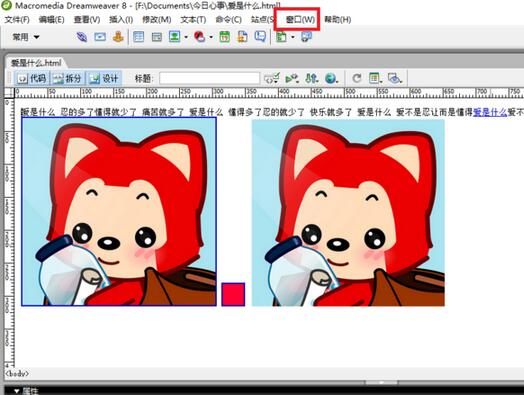Select the <body> tag in the tag selector

click(17, 374)
